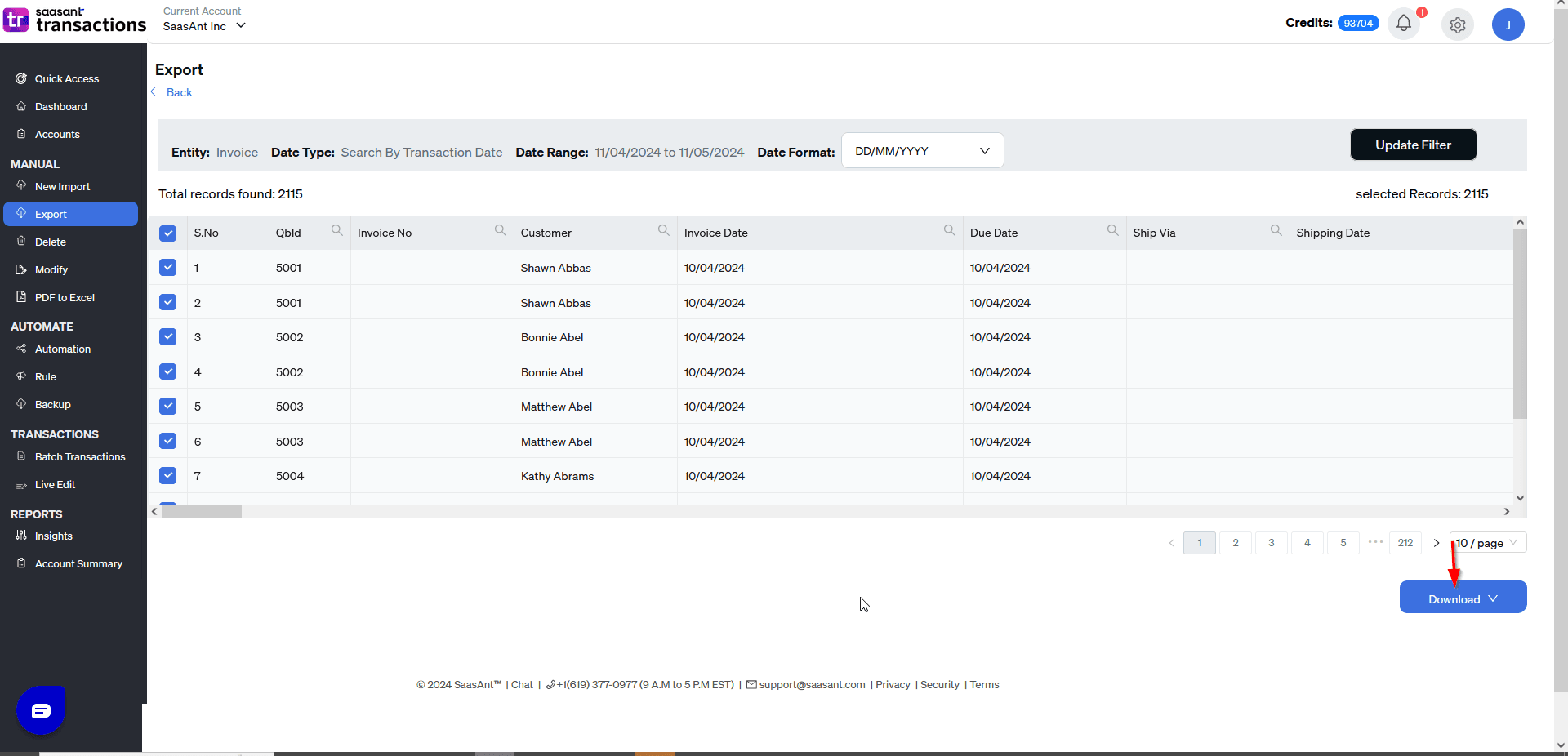Open Rule in the sidebar
1568x756 pixels.
(x=45, y=377)
